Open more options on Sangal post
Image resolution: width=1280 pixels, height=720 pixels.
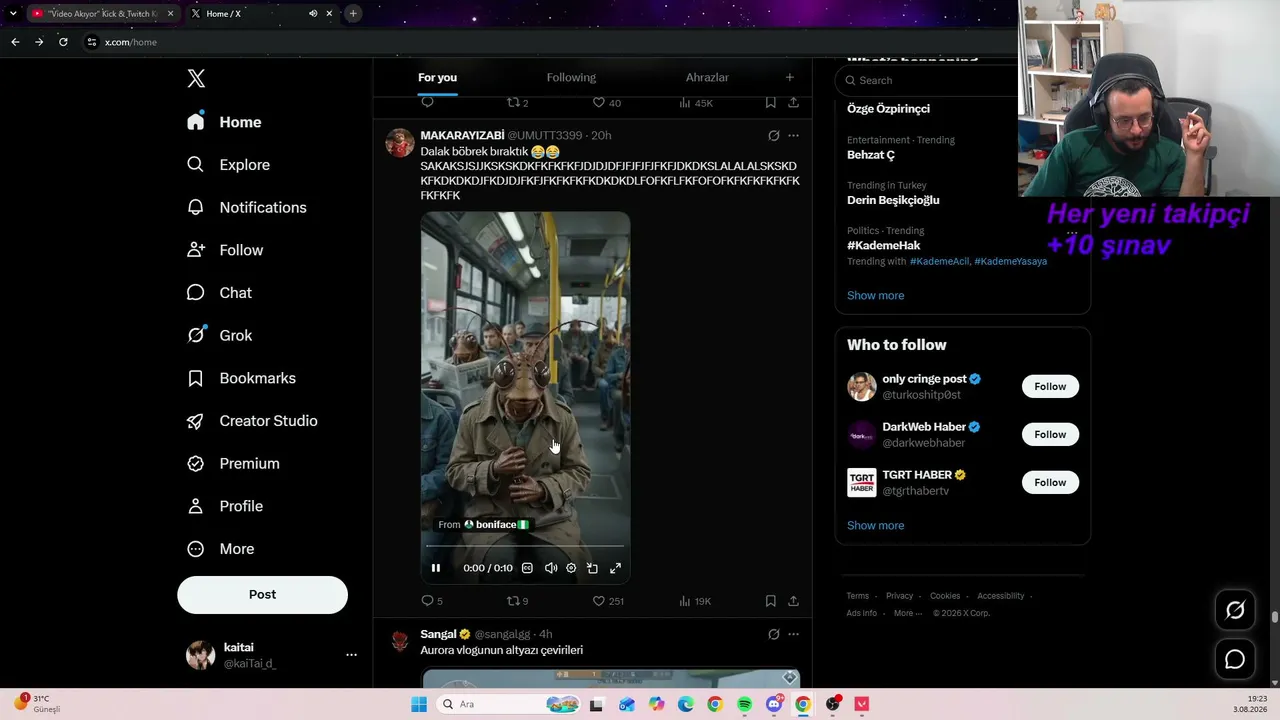tap(793, 634)
